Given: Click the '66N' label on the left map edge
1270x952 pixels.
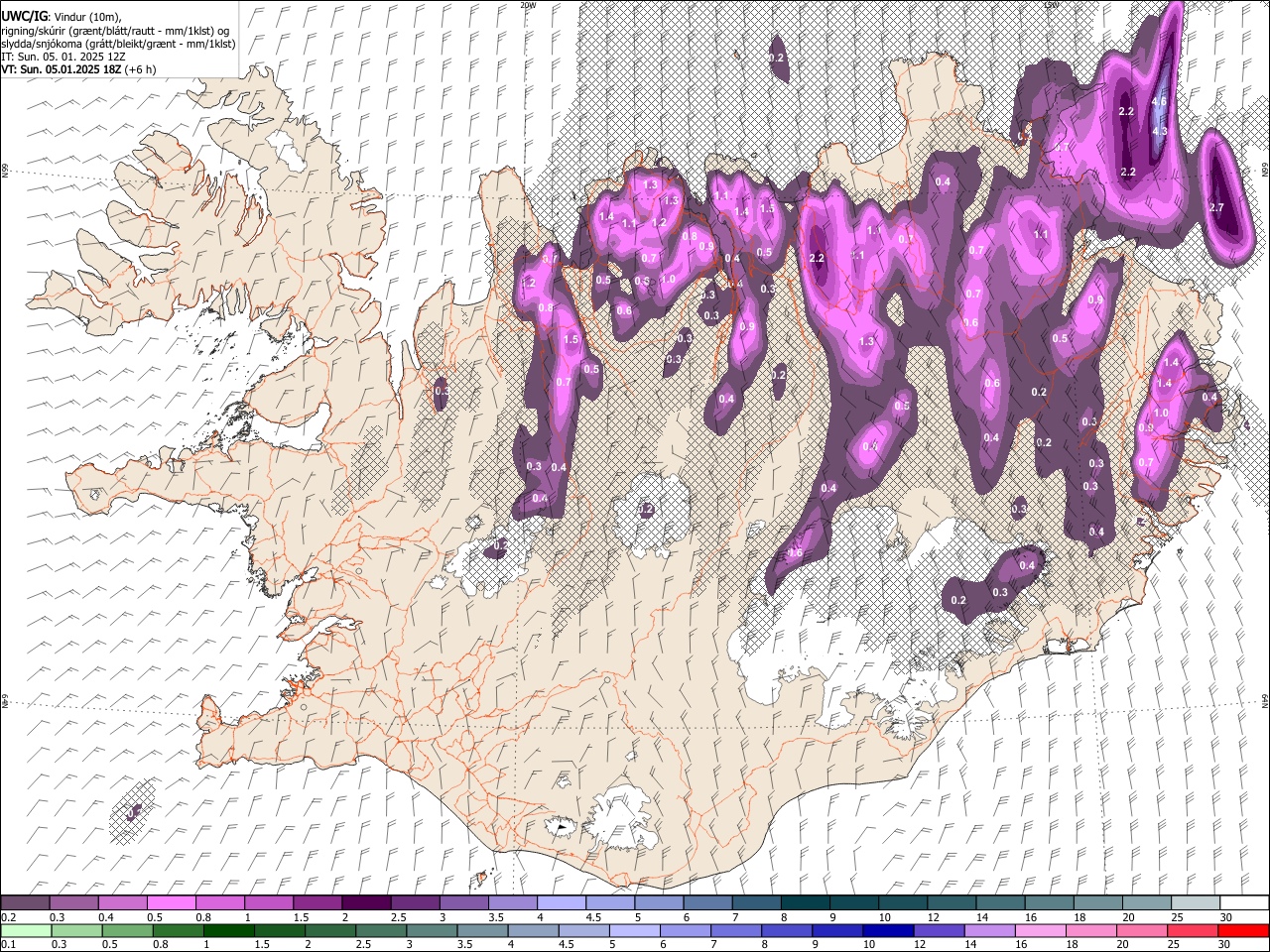Looking at the screenshot, I should [x=5, y=172].
